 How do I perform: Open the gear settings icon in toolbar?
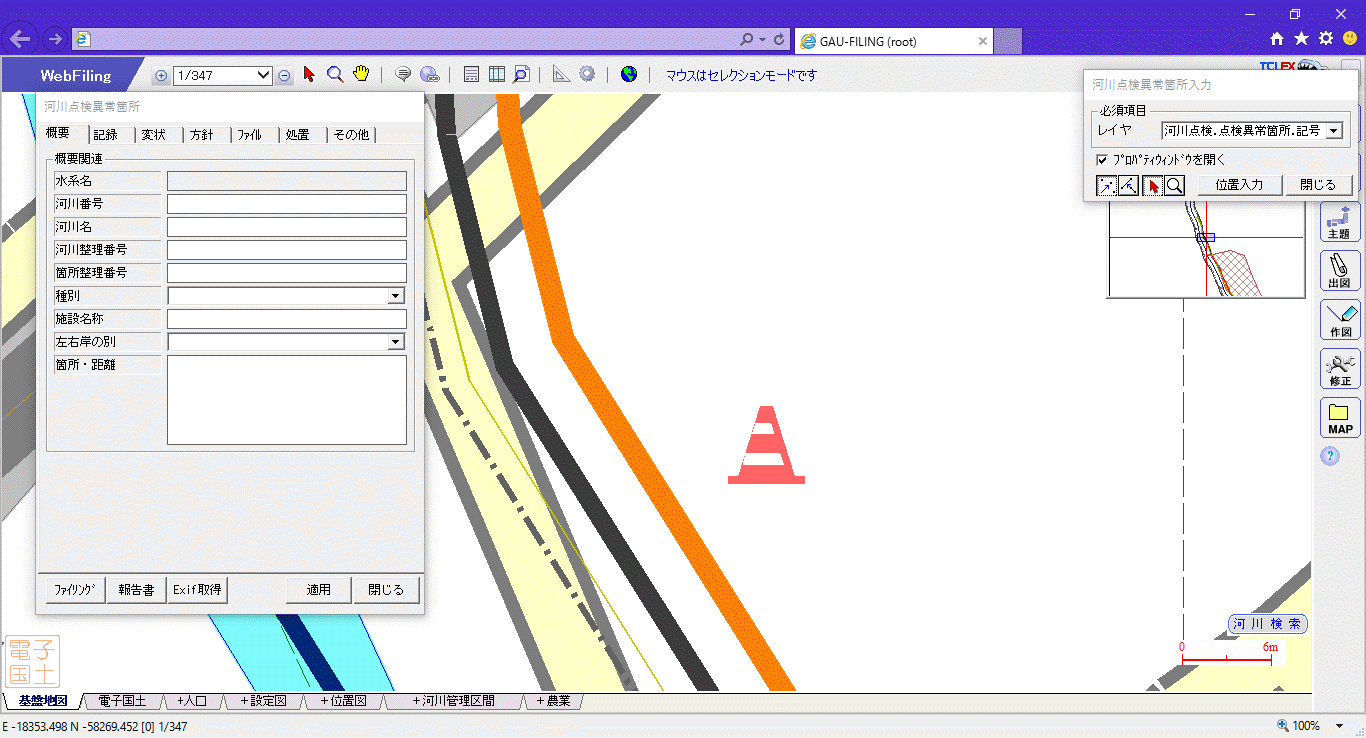587,75
